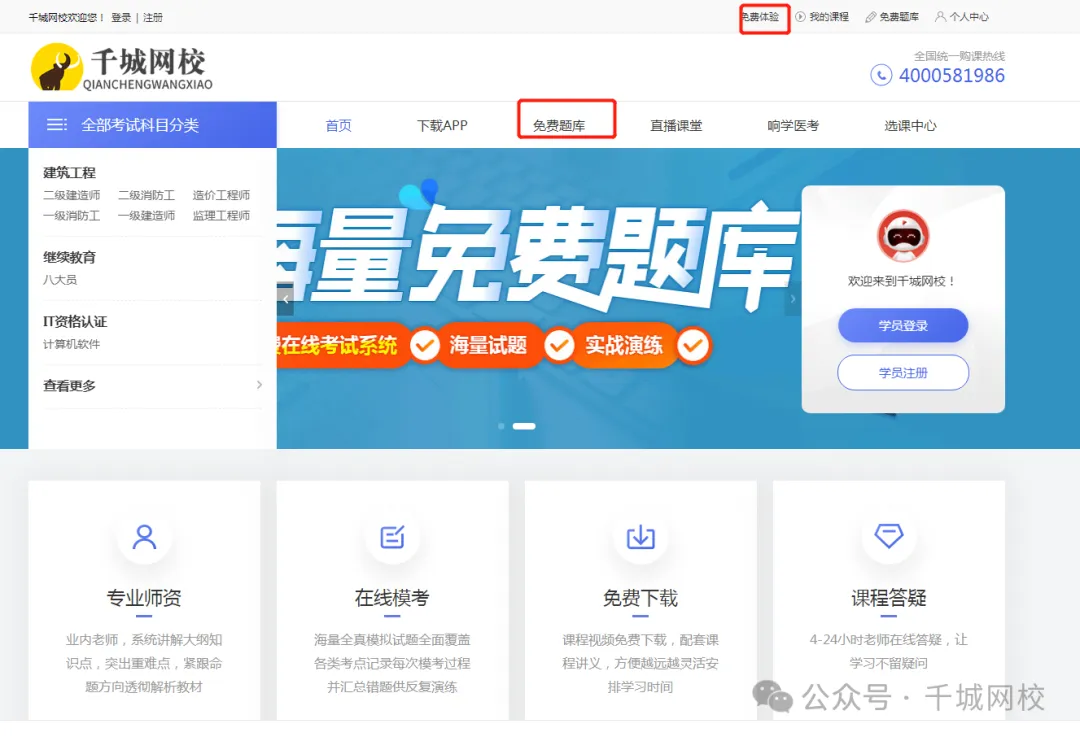Click 免费体验 in top bar
This screenshot has width=1080, height=741.
760,17
